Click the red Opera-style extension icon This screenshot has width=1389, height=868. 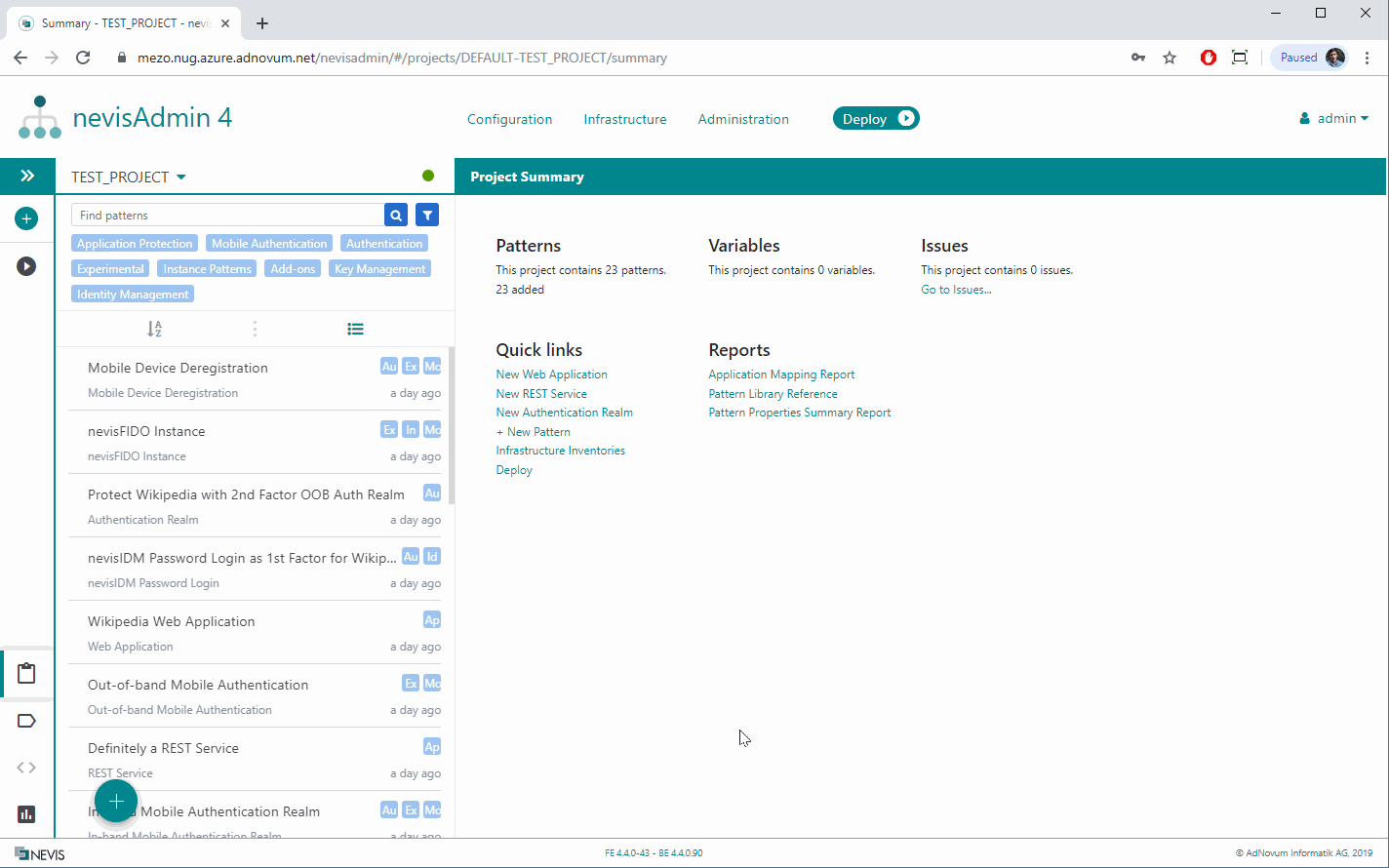pos(1209,58)
